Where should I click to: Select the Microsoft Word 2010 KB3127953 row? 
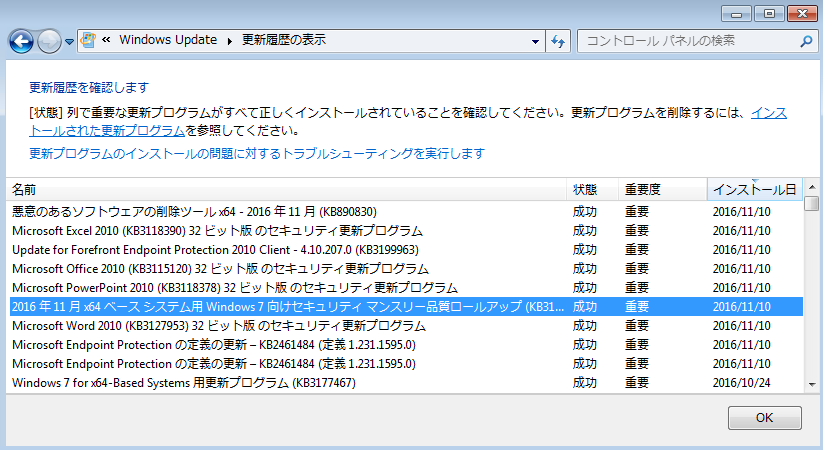pyautogui.click(x=406, y=326)
